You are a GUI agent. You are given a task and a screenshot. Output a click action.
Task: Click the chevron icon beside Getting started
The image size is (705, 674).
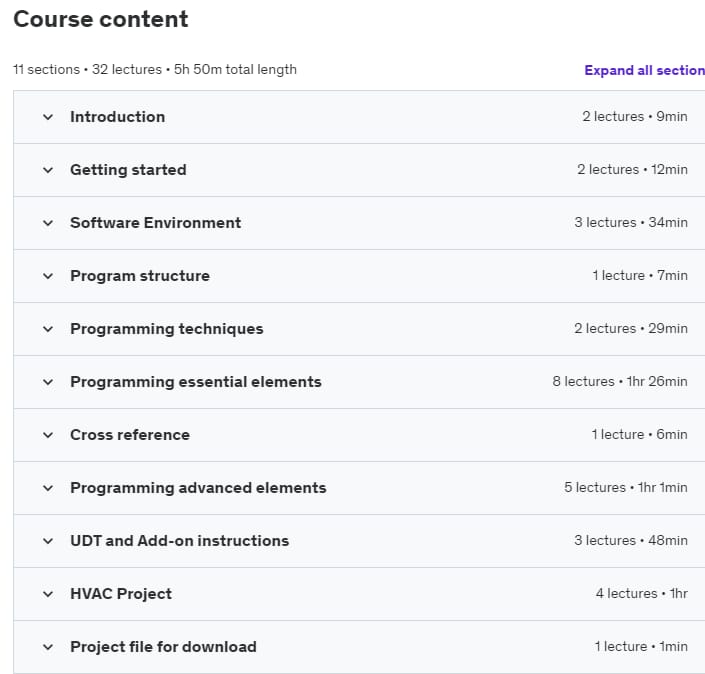pyautogui.click(x=47, y=170)
